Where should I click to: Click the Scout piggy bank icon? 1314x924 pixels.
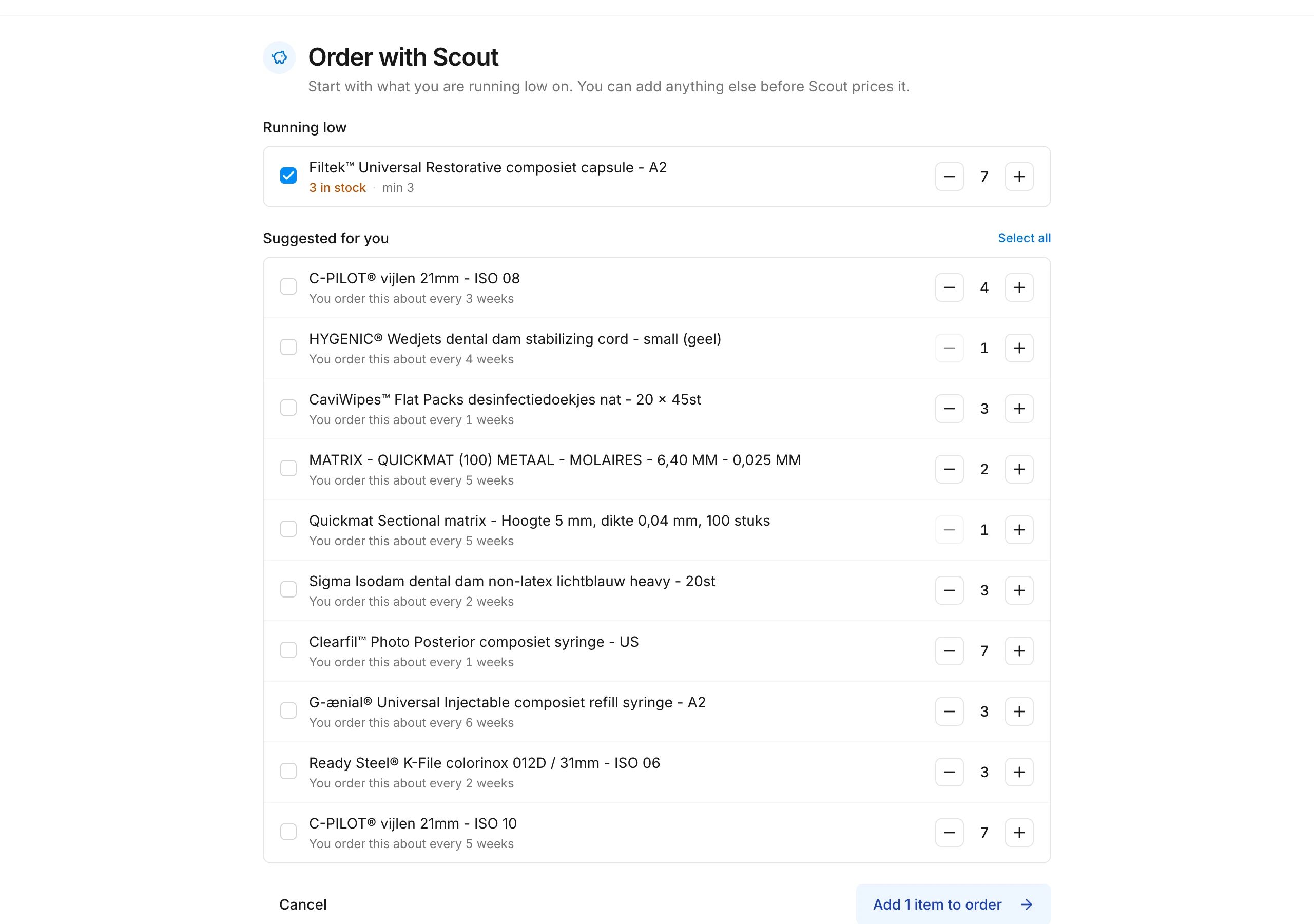(x=279, y=57)
